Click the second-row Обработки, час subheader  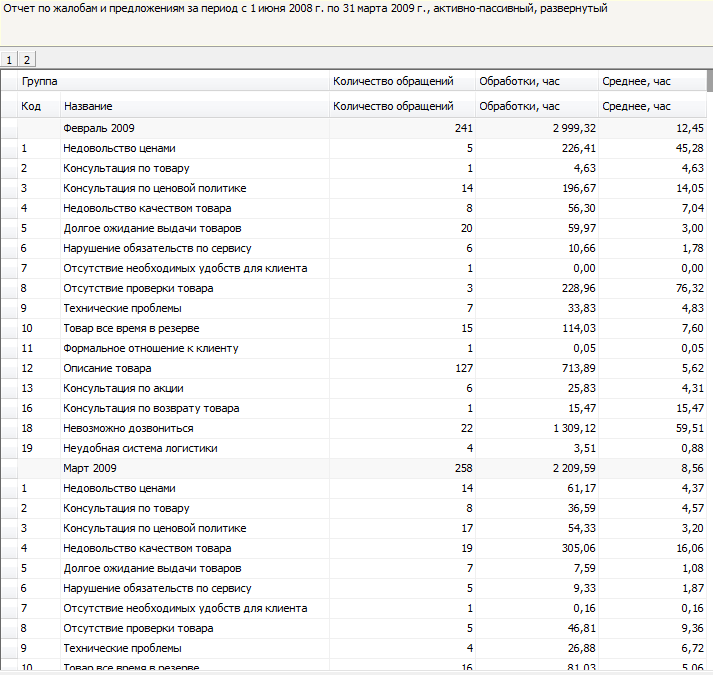click(x=537, y=106)
